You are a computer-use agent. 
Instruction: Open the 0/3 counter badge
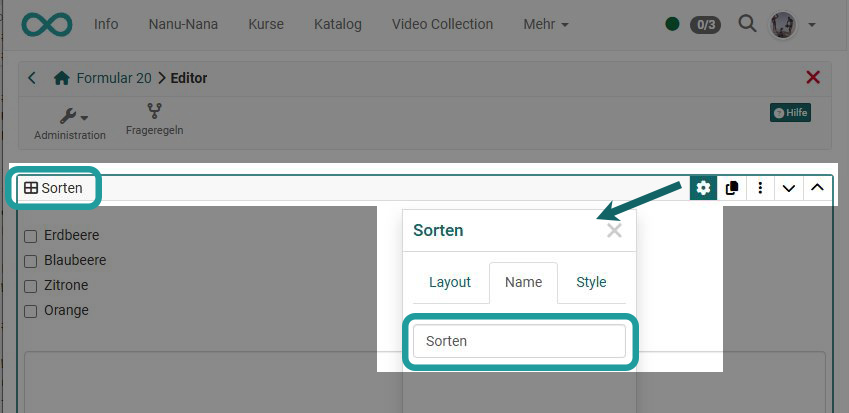[706, 25]
